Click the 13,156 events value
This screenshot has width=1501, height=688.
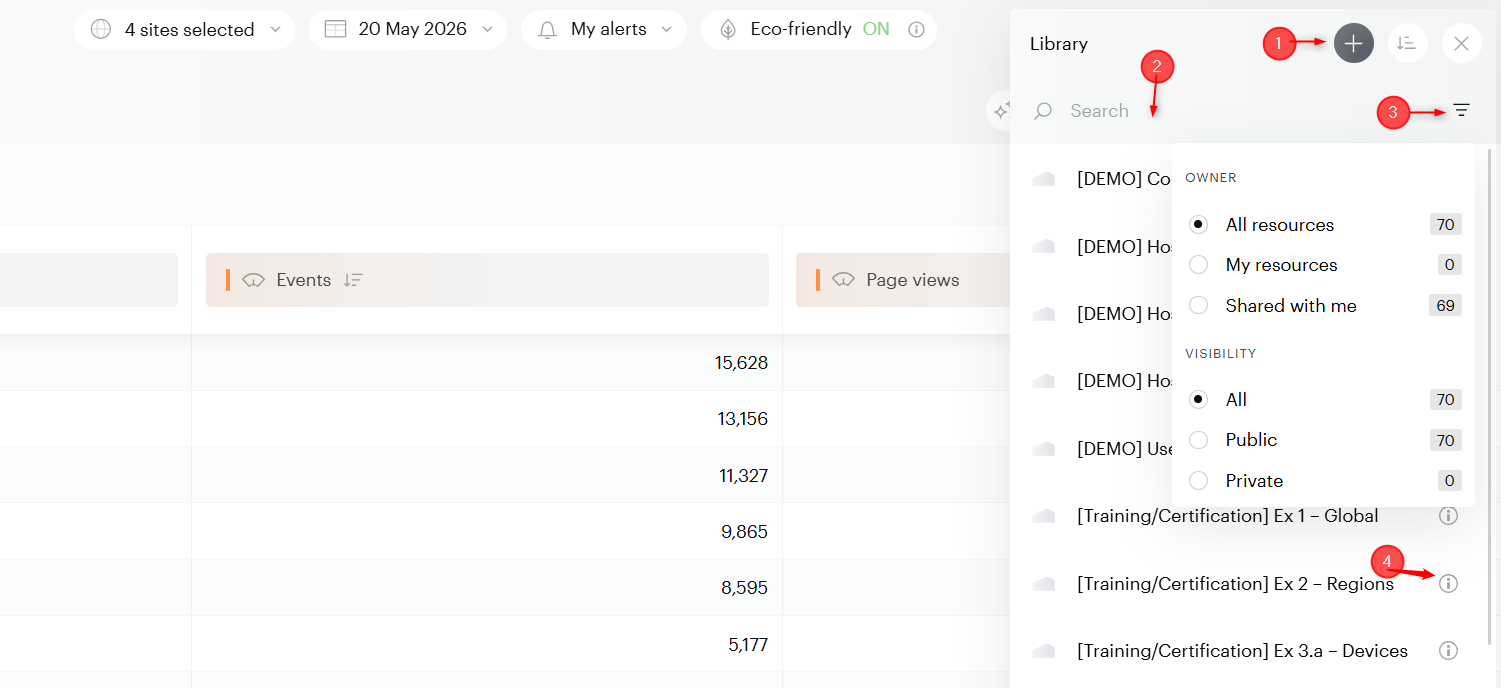(742, 419)
